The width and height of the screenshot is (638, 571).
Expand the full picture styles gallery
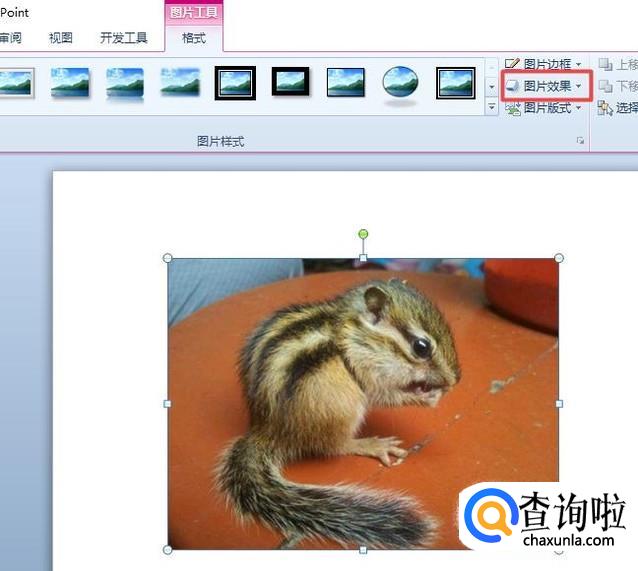[492, 107]
